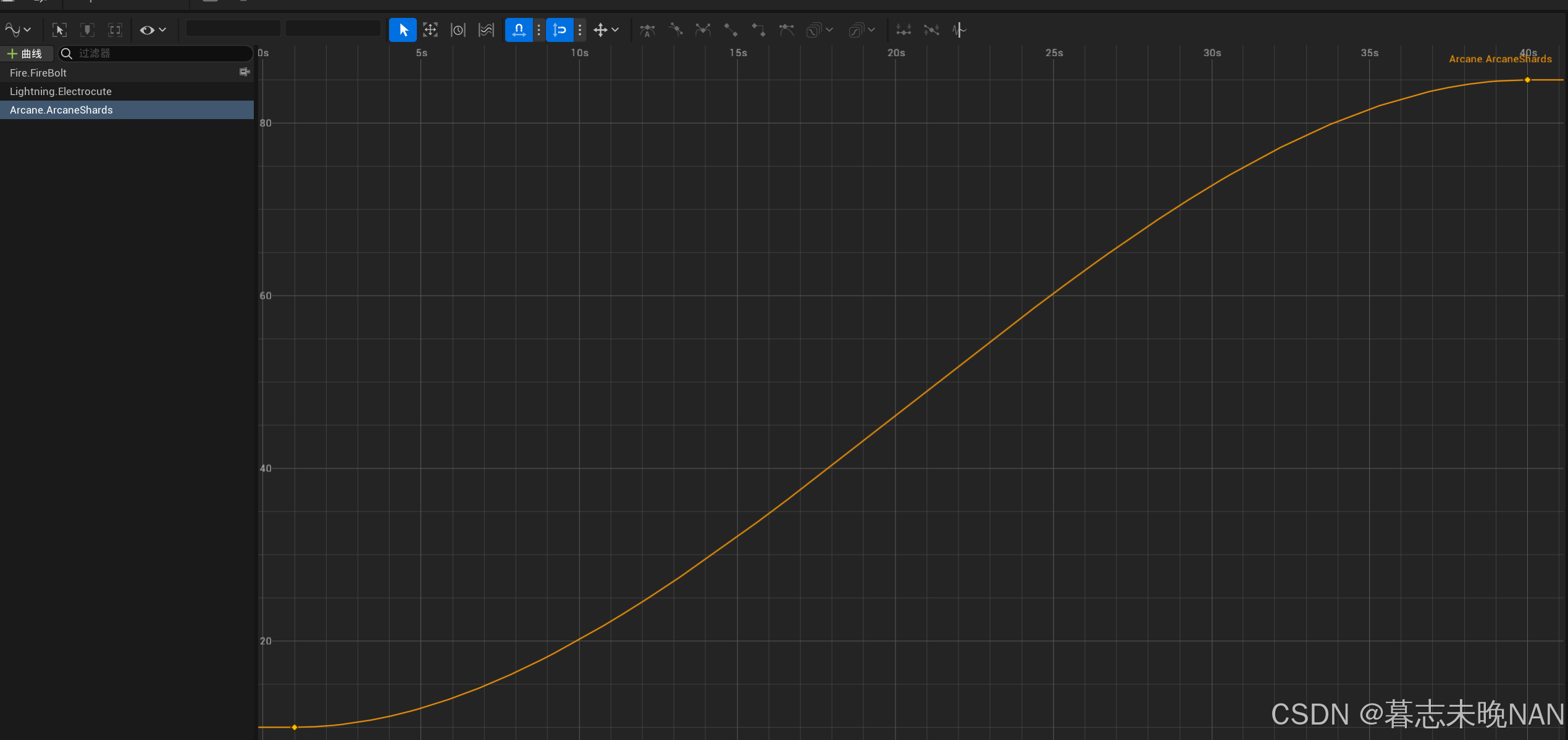Select the last keyframe near 40s
The image size is (1568, 740).
point(1527,80)
